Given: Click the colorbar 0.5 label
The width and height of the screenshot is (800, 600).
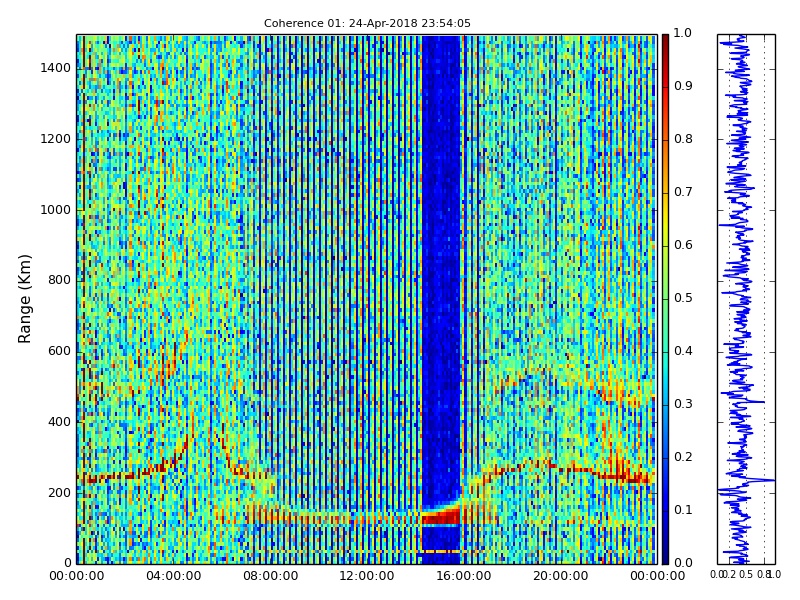Looking at the screenshot, I should point(683,298).
